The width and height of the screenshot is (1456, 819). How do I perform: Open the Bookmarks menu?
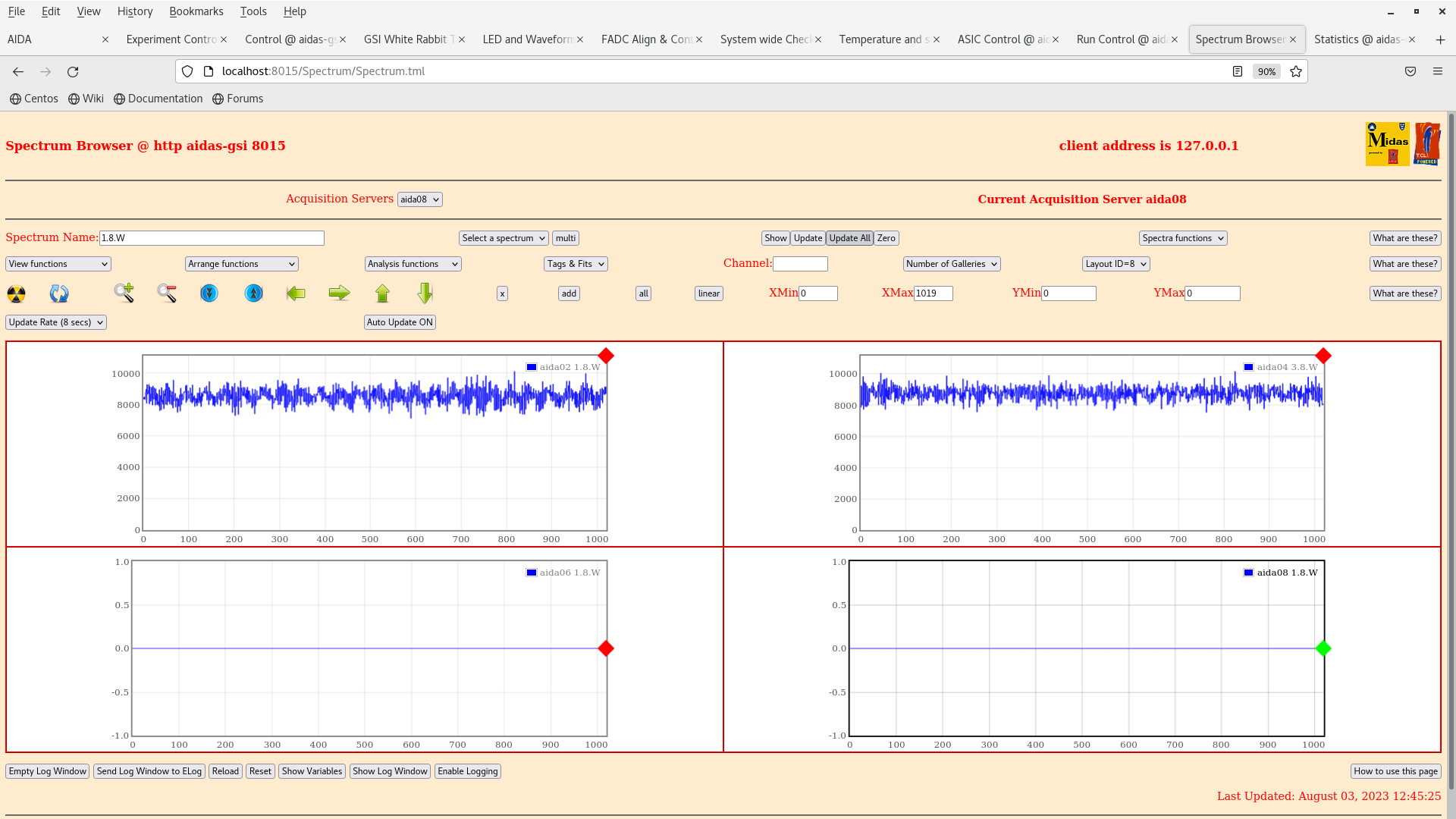196,11
